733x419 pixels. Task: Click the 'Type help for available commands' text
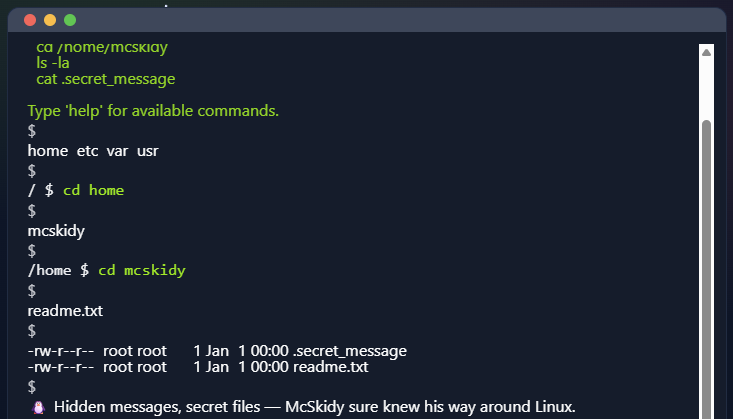pos(153,110)
